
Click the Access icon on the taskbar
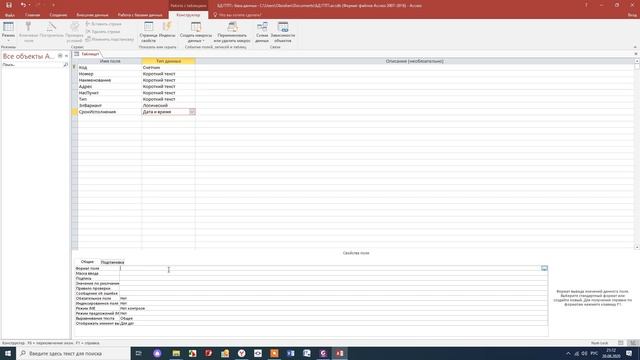(340, 353)
